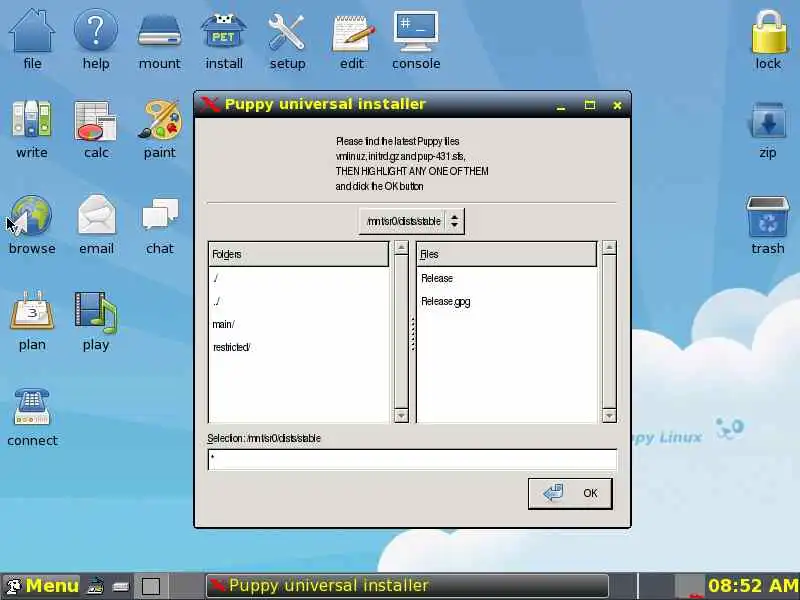The height and width of the screenshot is (600, 800).
Task: Select the ./ folder entry
Action: 298,279
